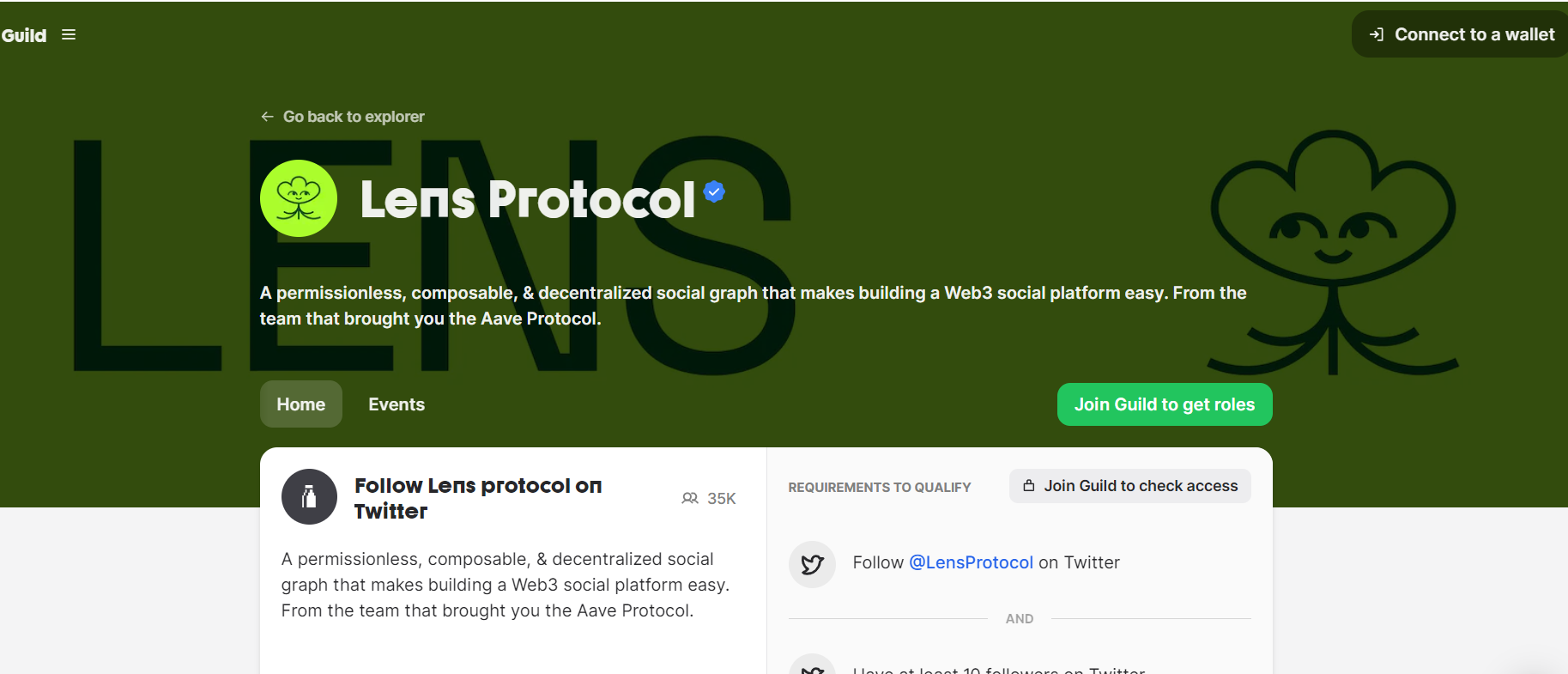Viewport: 1568px width, 674px height.
Task: Open the @LensProtocol Twitter link
Action: [x=971, y=562]
